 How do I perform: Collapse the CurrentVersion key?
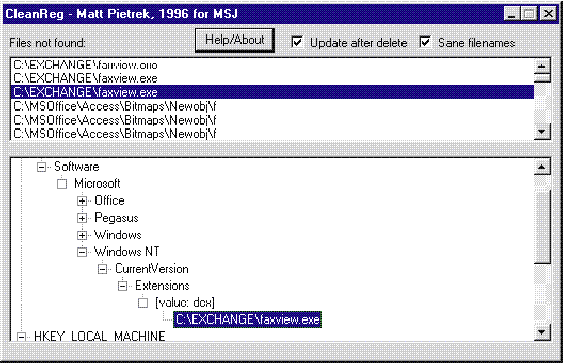pyautogui.click(x=103, y=269)
